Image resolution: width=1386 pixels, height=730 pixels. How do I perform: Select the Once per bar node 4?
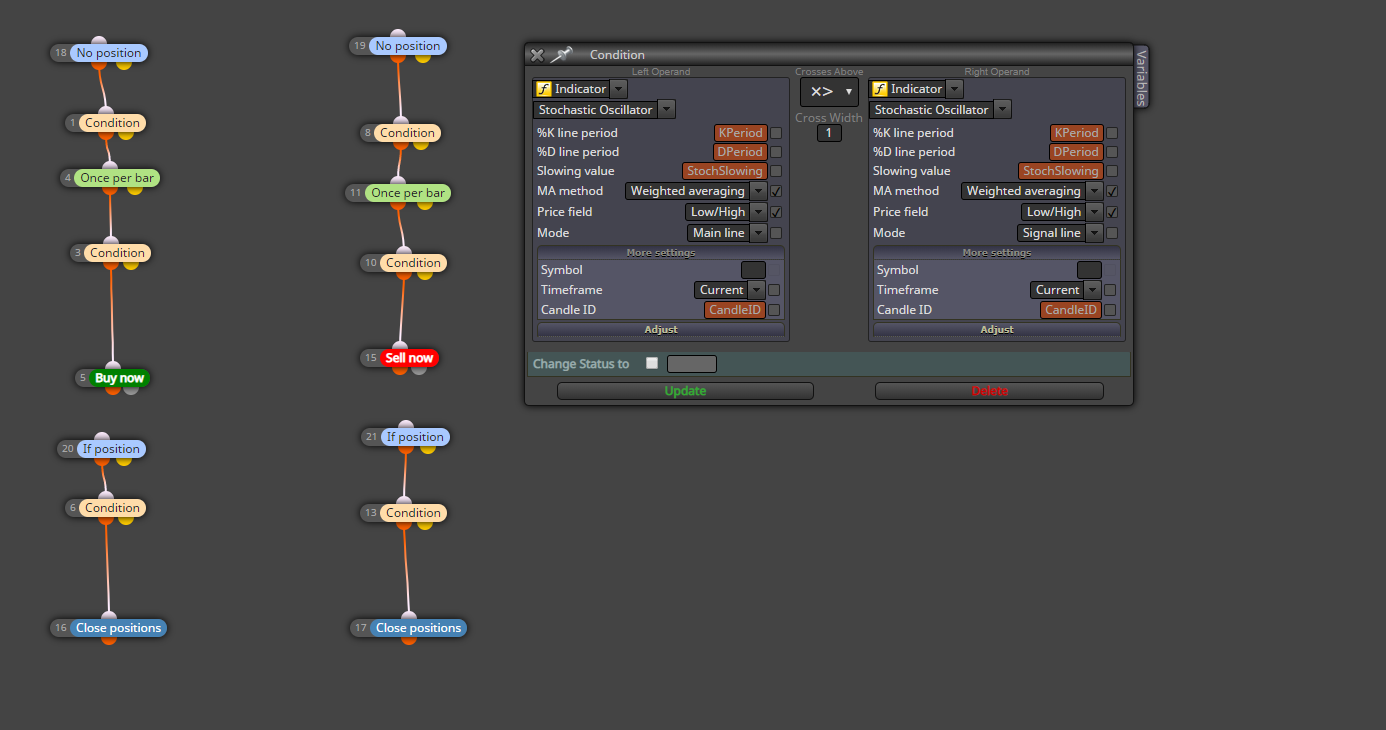(x=117, y=178)
